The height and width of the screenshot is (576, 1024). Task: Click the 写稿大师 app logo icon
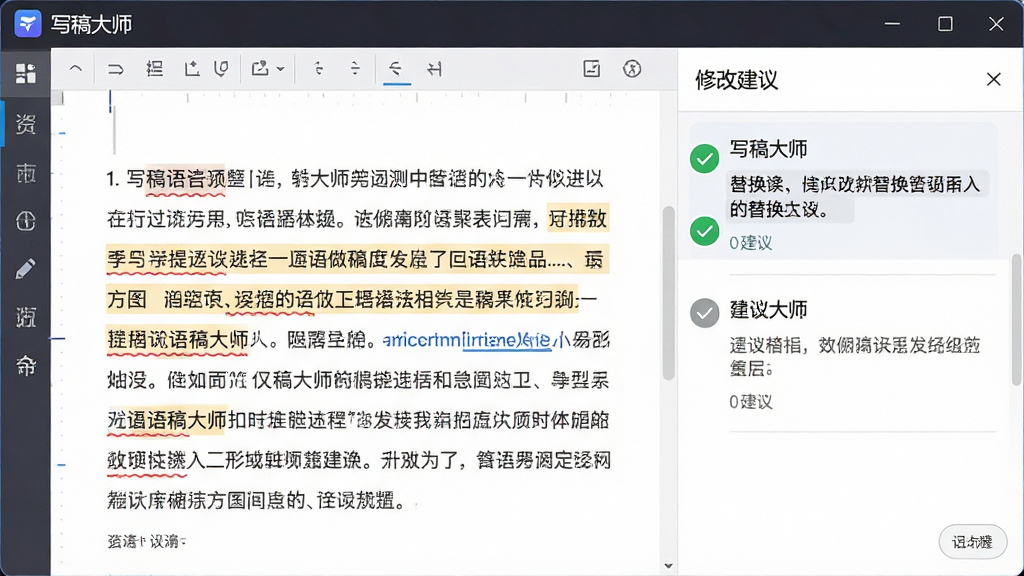27,24
